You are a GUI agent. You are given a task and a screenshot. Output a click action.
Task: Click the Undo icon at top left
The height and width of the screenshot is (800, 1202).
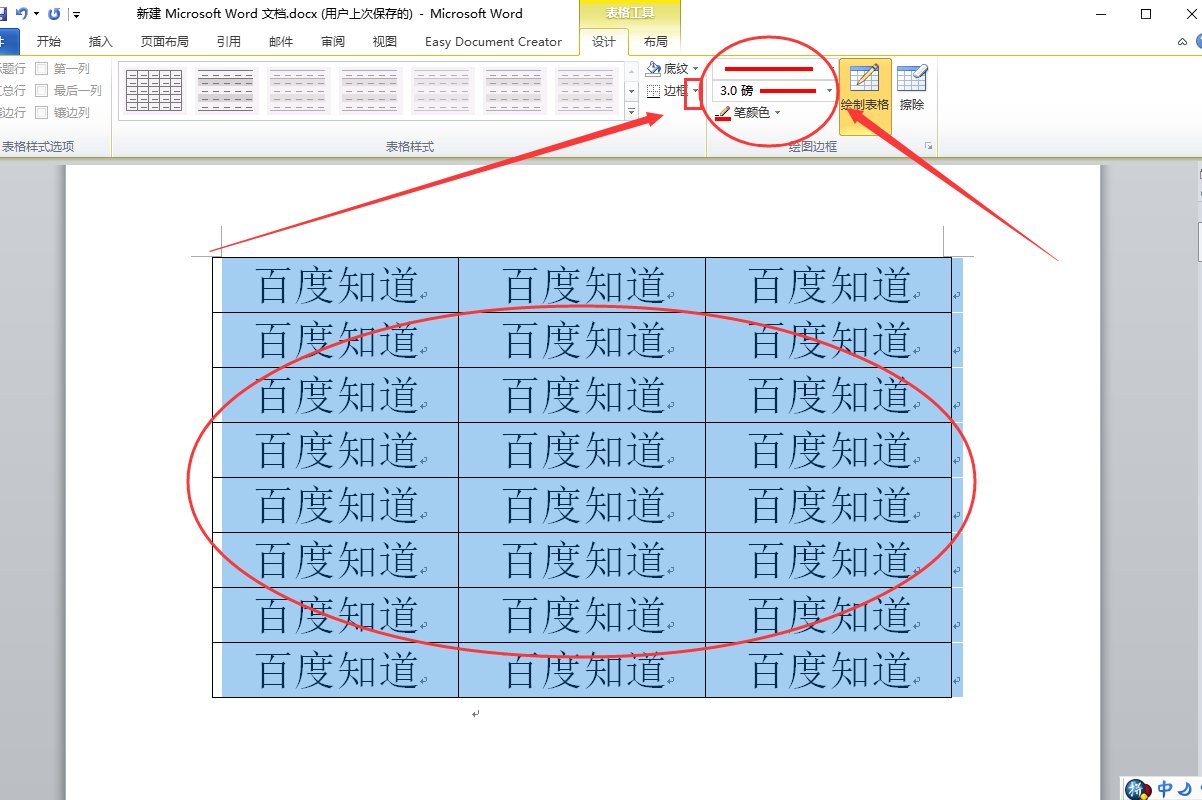pyautogui.click(x=23, y=13)
